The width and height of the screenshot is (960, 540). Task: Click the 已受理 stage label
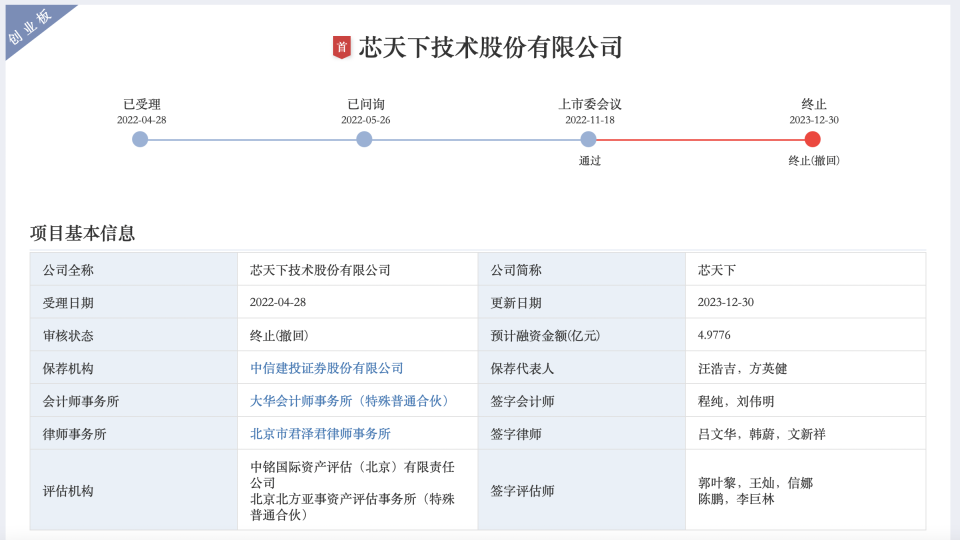point(141,104)
